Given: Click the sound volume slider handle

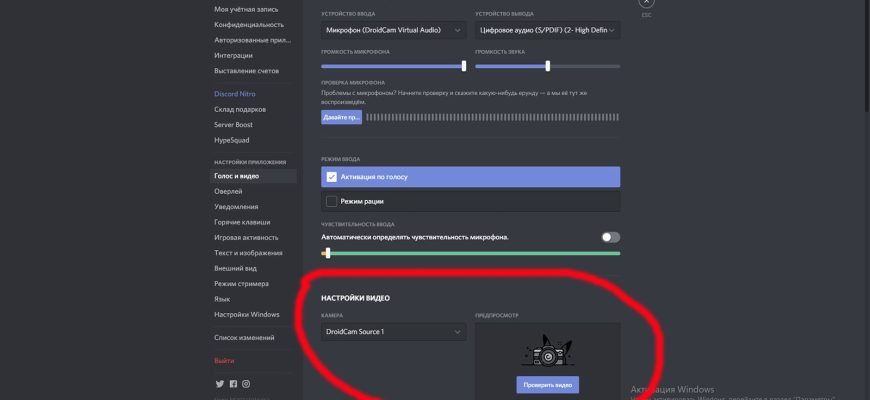Looking at the screenshot, I should (x=548, y=66).
